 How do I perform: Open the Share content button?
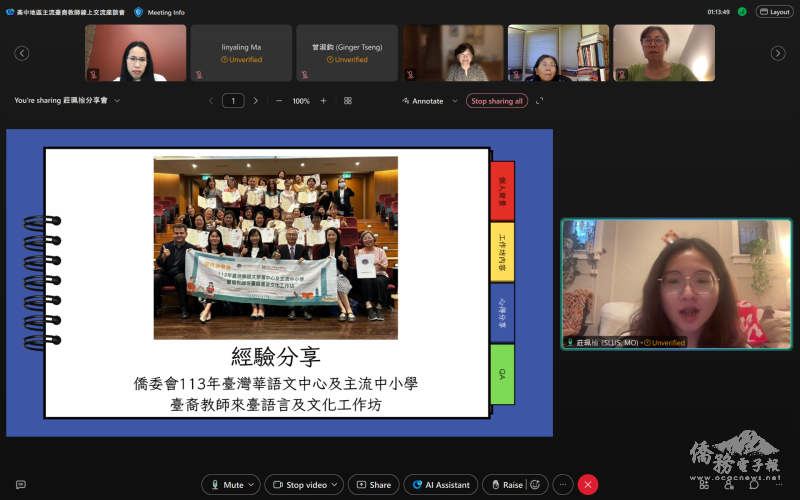point(373,485)
